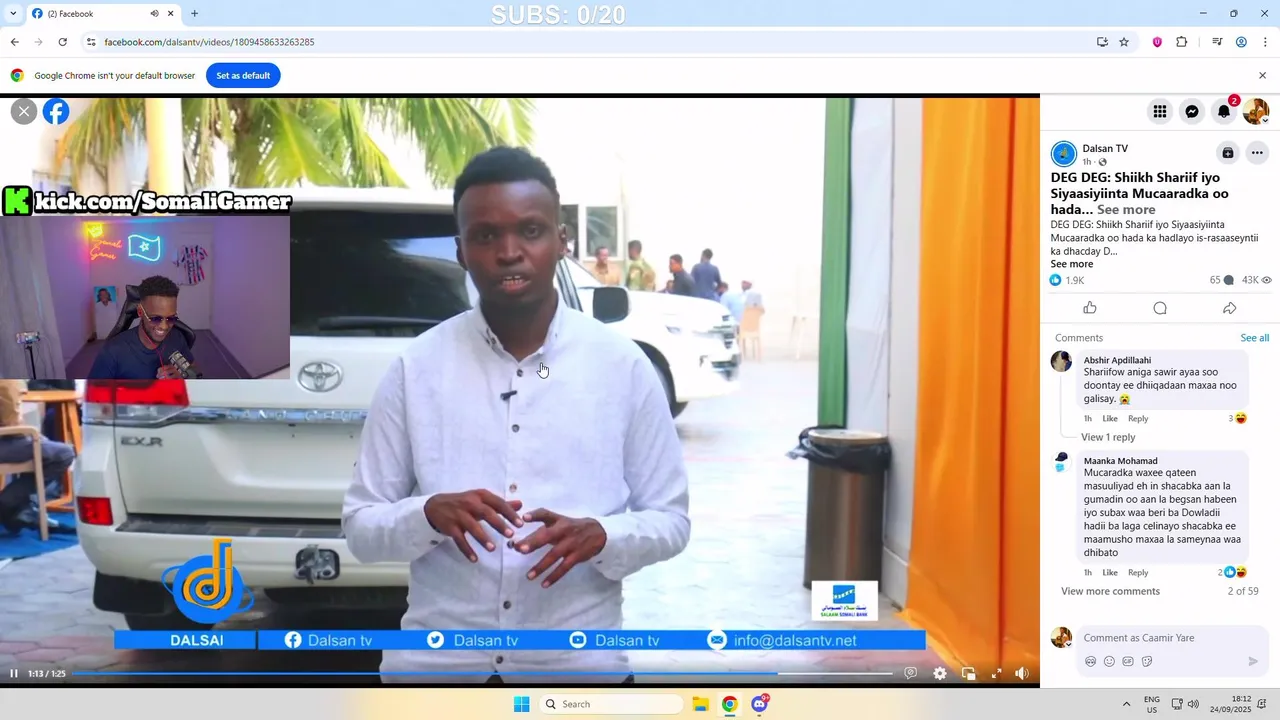Open Abshir Apdillaahi's profile name
The height and width of the screenshot is (720, 1280).
point(1117,360)
